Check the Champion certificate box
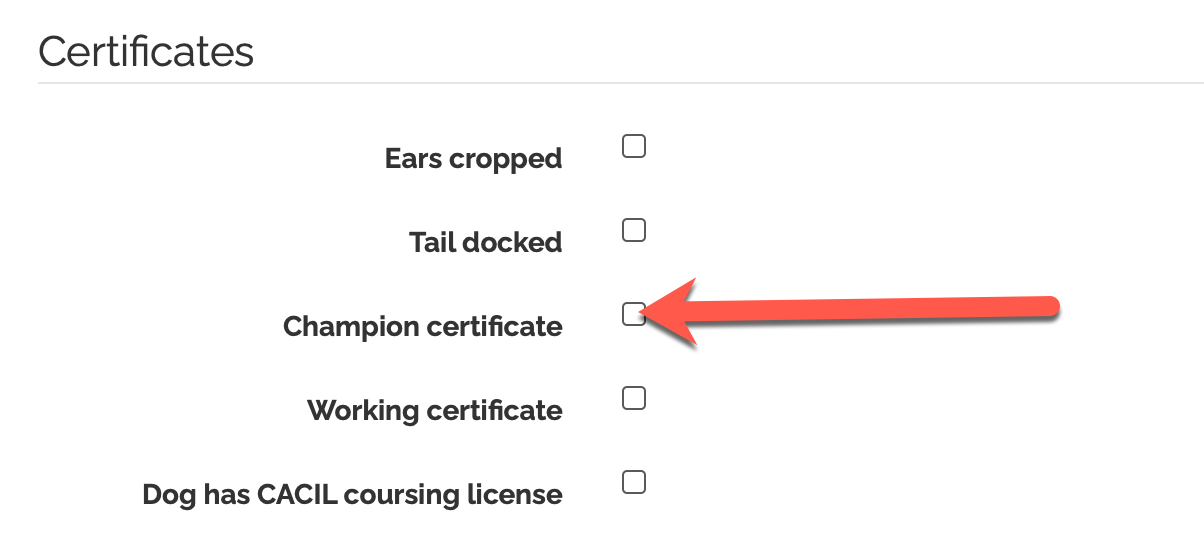 [634, 315]
